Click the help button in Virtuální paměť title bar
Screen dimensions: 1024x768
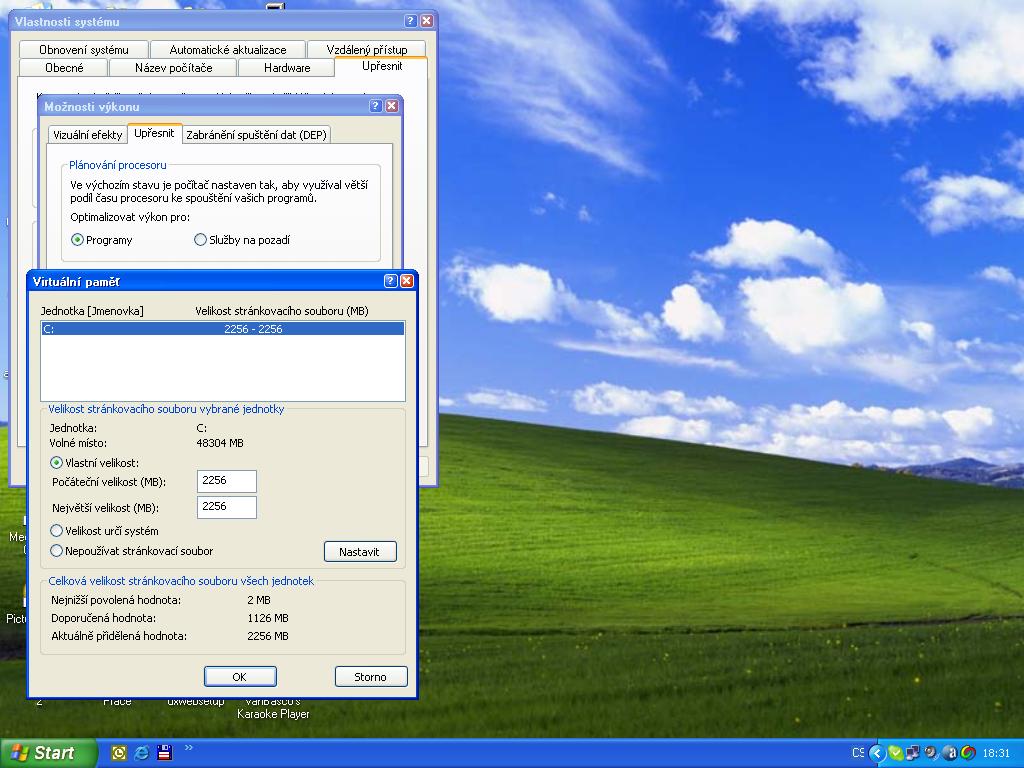[x=391, y=282]
